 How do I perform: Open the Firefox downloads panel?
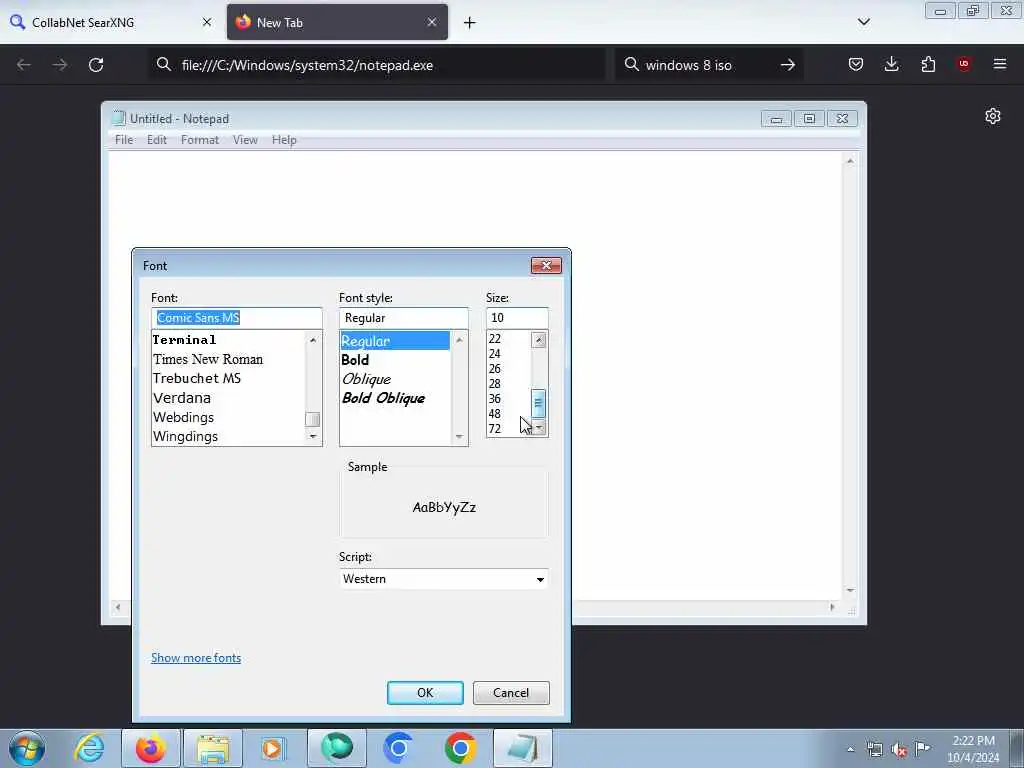891,64
